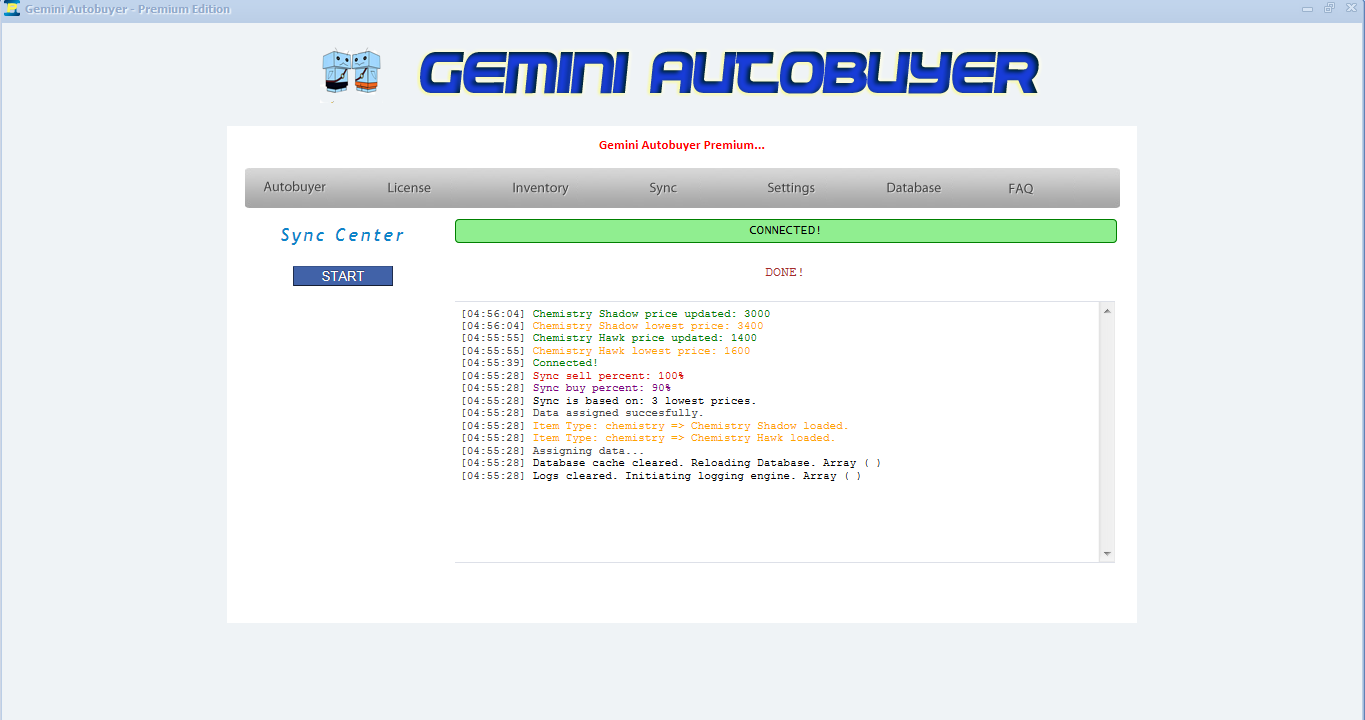Screen dimensions: 1365x720
Task: Open the FAQ tab
Action: coord(1020,188)
